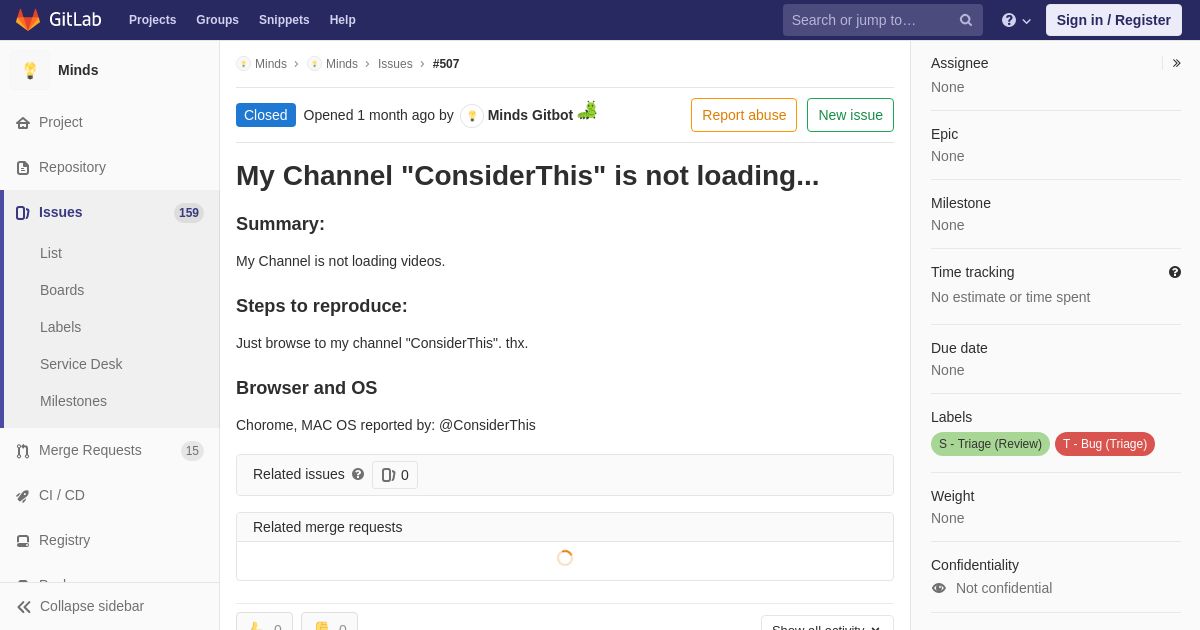The height and width of the screenshot is (630, 1200).
Task: Click Sign in / Register button
Action: pyautogui.click(x=1113, y=20)
